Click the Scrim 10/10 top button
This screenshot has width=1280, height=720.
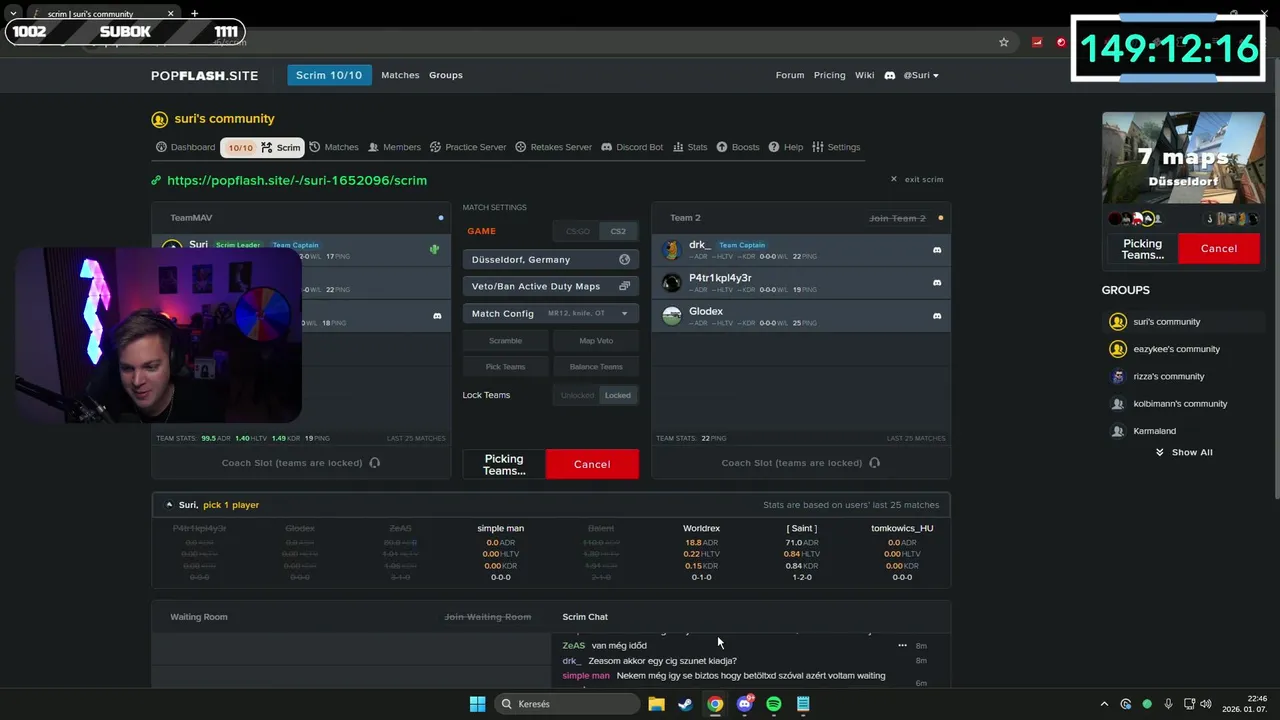[x=329, y=75]
